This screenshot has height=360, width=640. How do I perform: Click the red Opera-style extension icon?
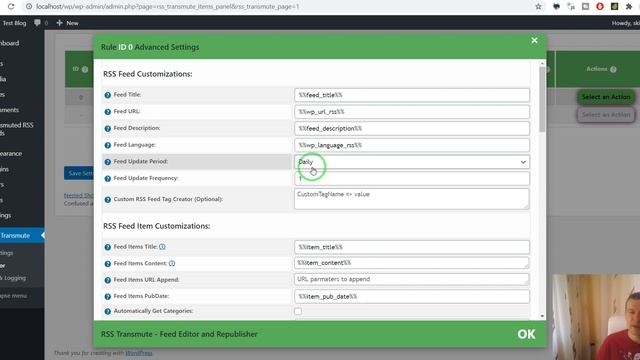[x=600, y=7]
